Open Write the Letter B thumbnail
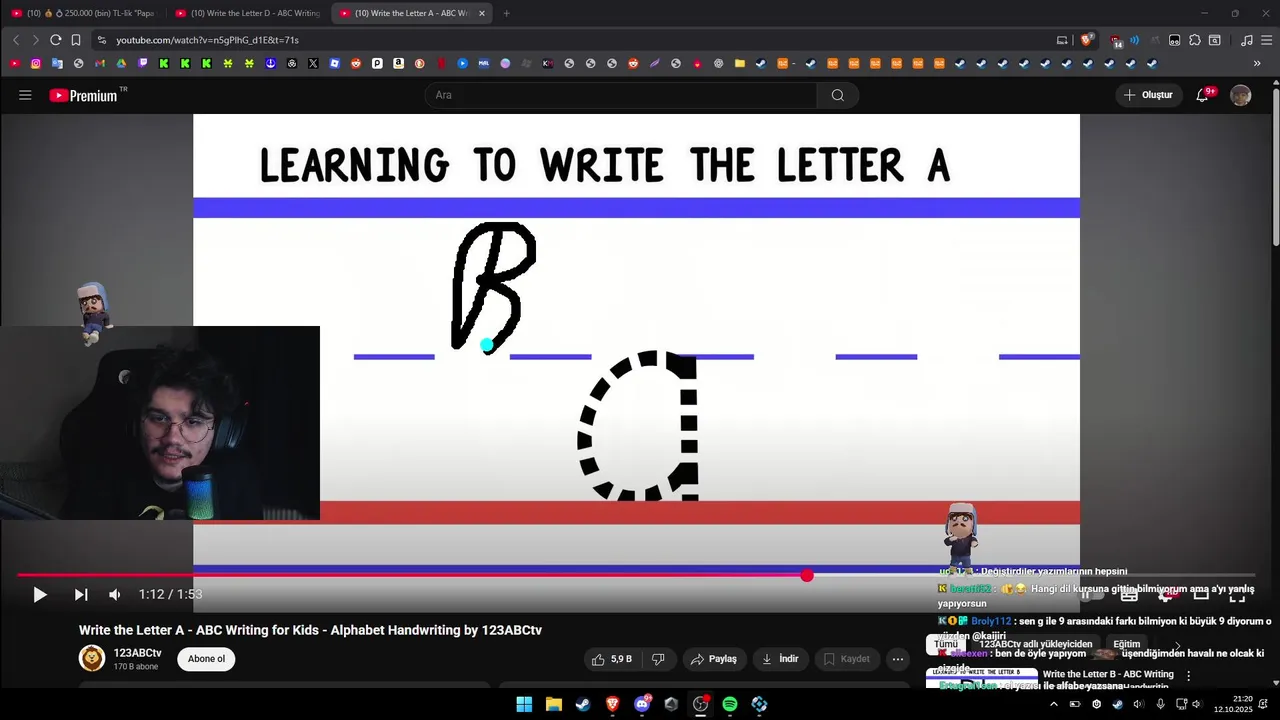The height and width of the screenshot is (720, 1280). click(981, 678)
